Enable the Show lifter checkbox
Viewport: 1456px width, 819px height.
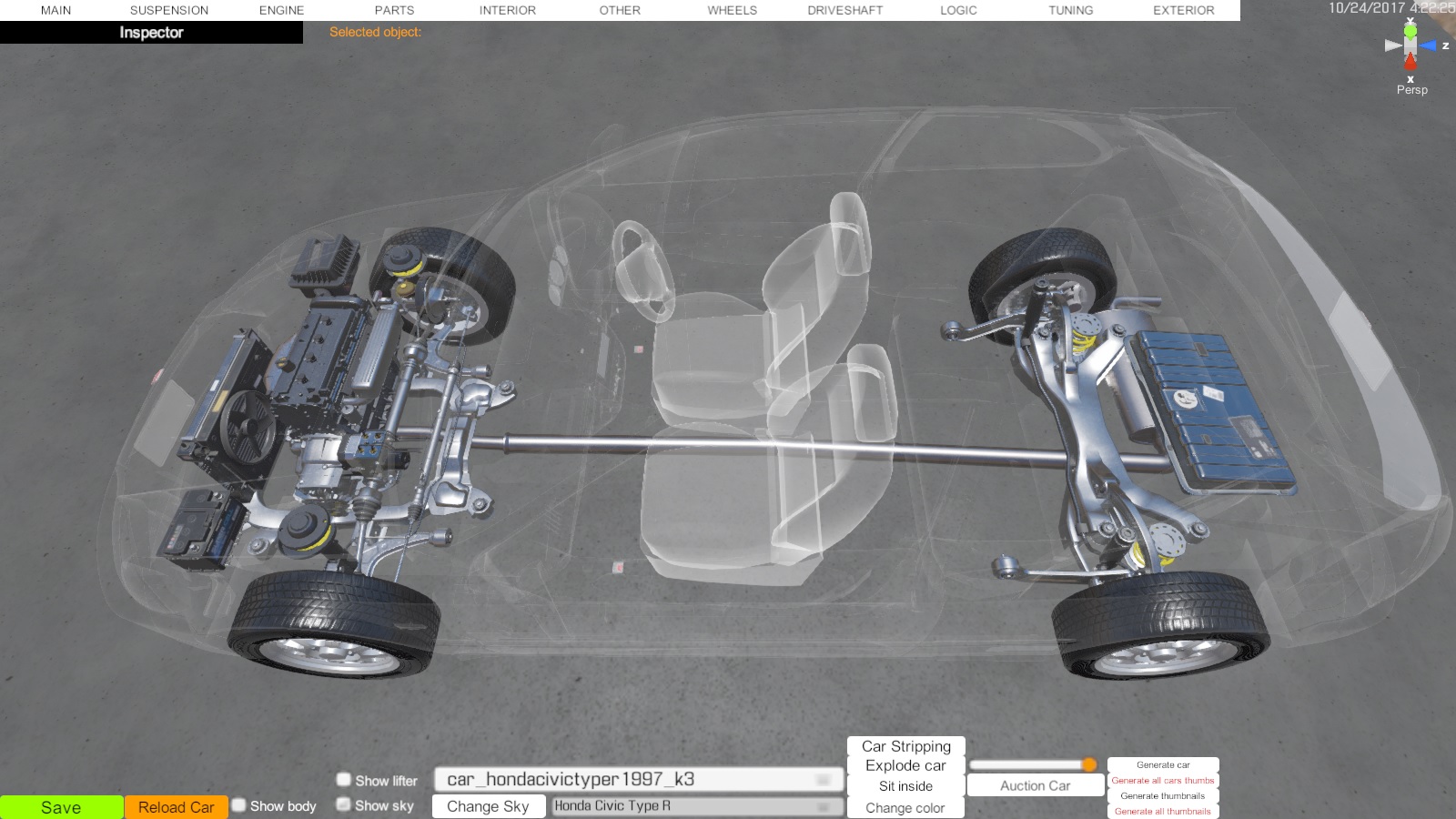click(x=344, y=780)
